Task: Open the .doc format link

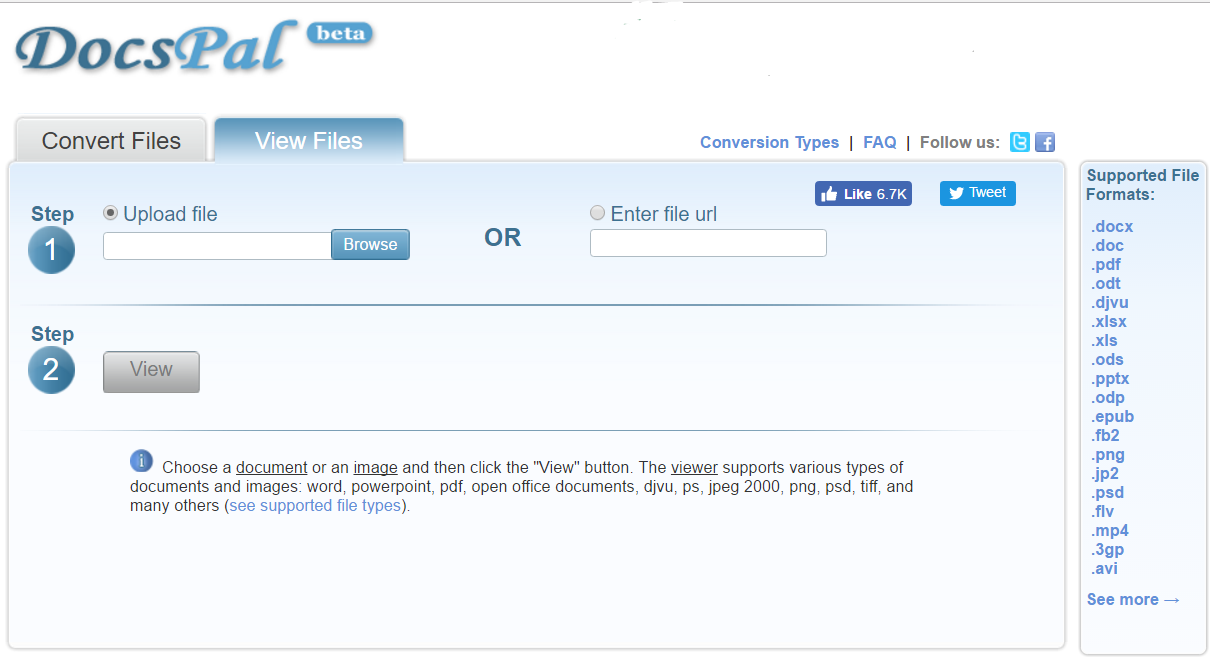Action: [x=1107, y=246]
